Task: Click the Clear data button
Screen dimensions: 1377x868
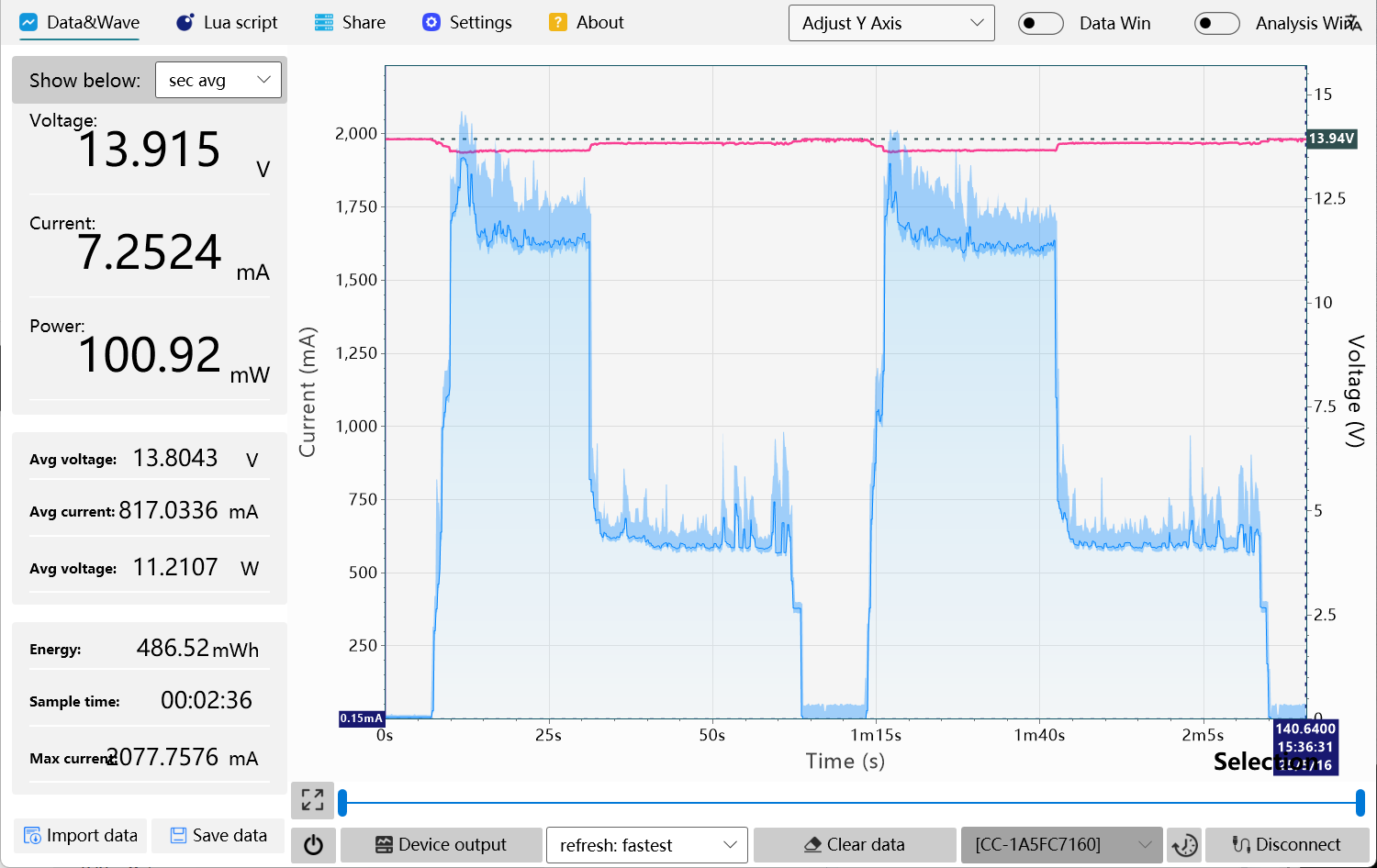Action: (x=854, y=845)
